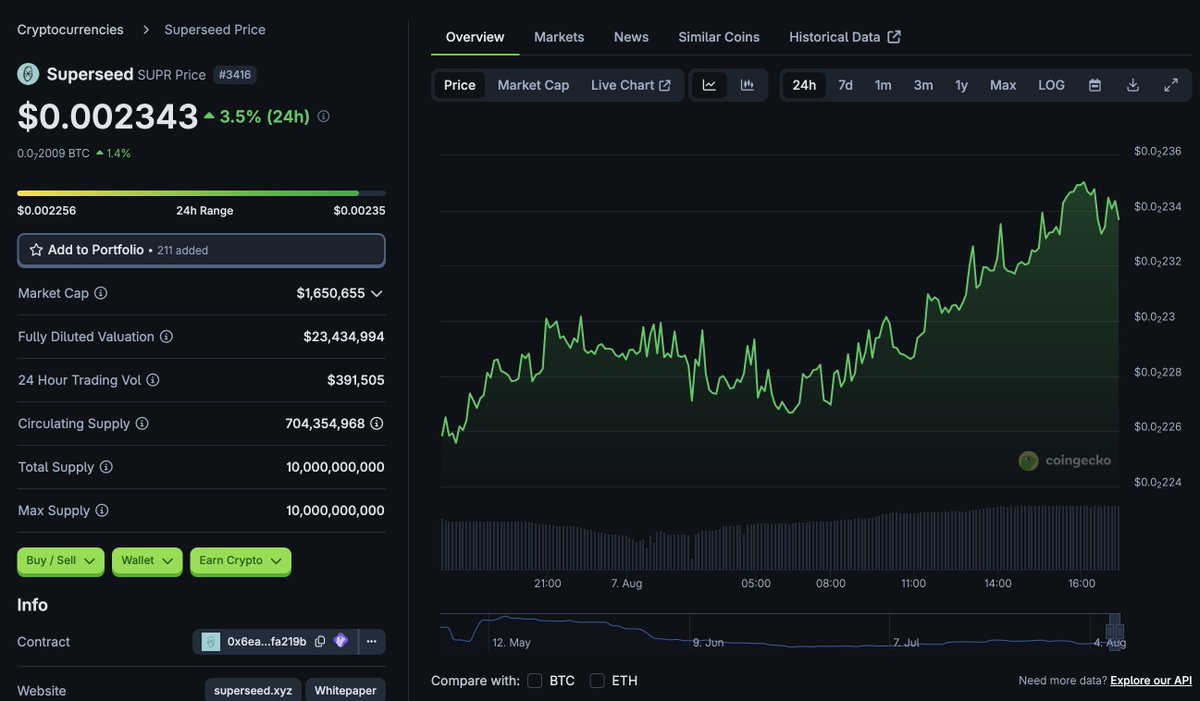This screenshot has width=1200, height=701.
Task: Toggle the BTC compare checkbox
Action: 535,681
